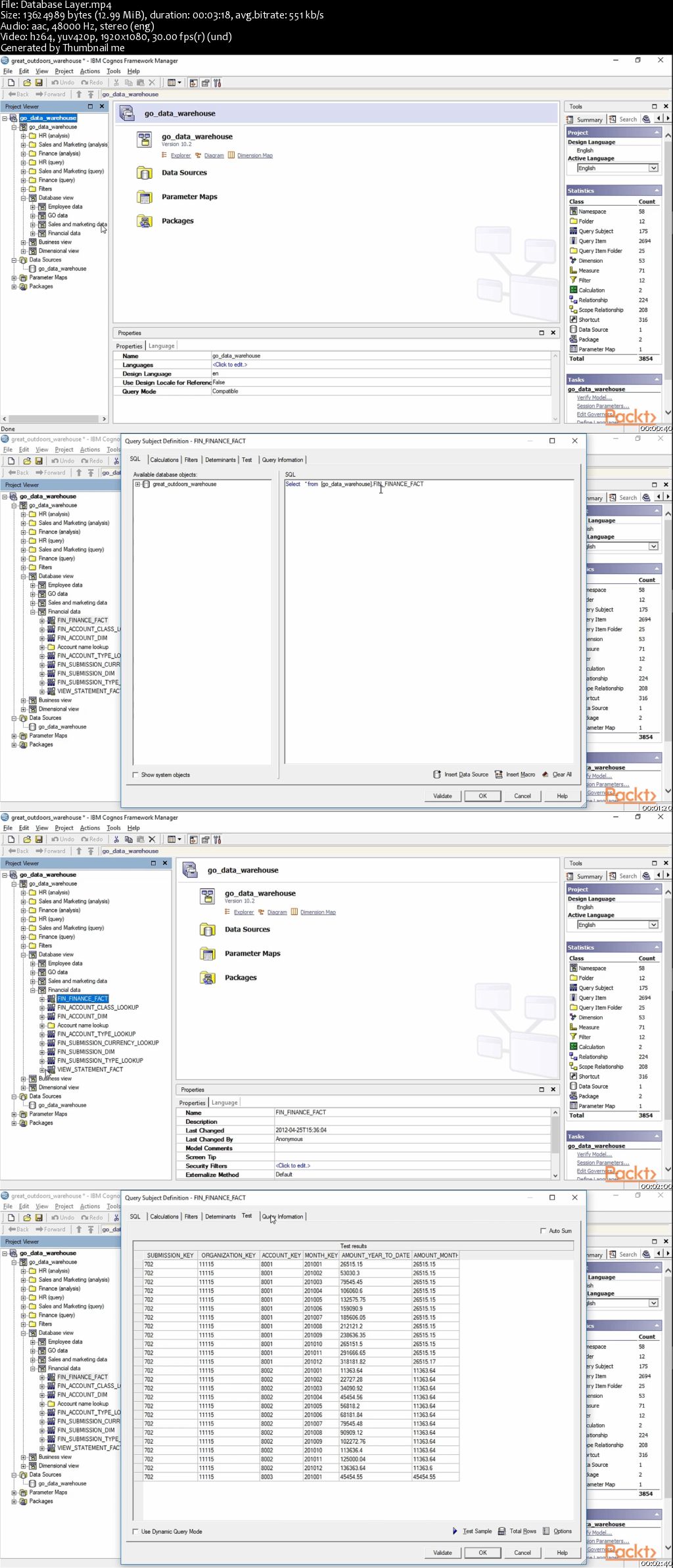The height and width of the screenshot is (1568, 673).
Task: Click Project Viewer close X in 00:02:00 frame
Action: [165, 863]
